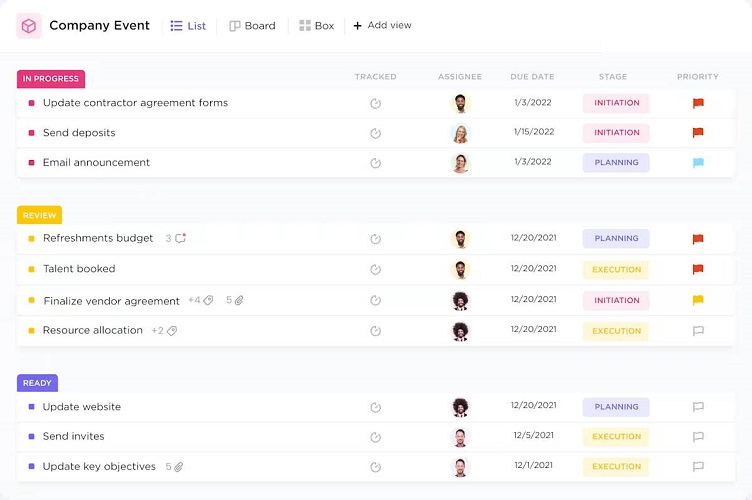The height and width of the screenshot is (500, 752).
Task: Toggle status square for Talent booked
Action: coord(32,269)
